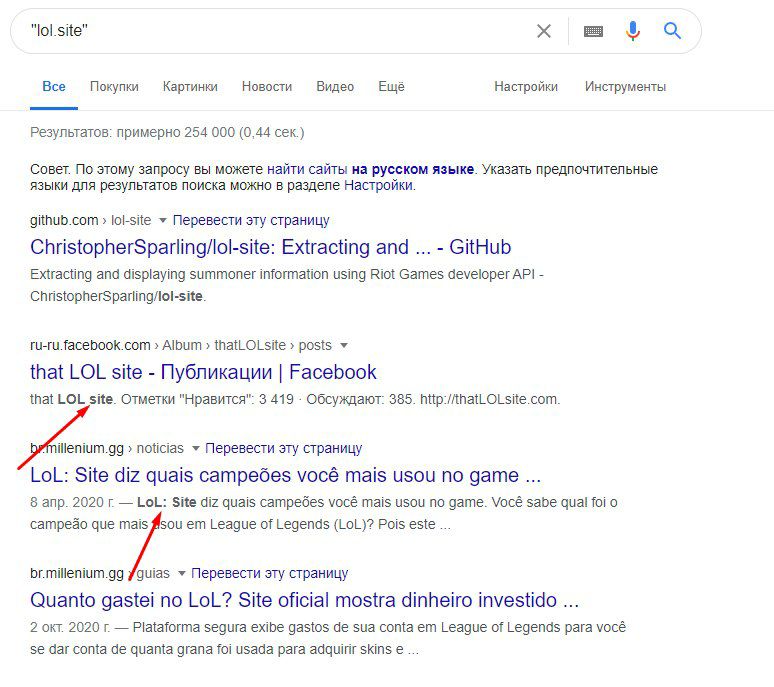Open Настройки in the search toolbar

point(526,87)
